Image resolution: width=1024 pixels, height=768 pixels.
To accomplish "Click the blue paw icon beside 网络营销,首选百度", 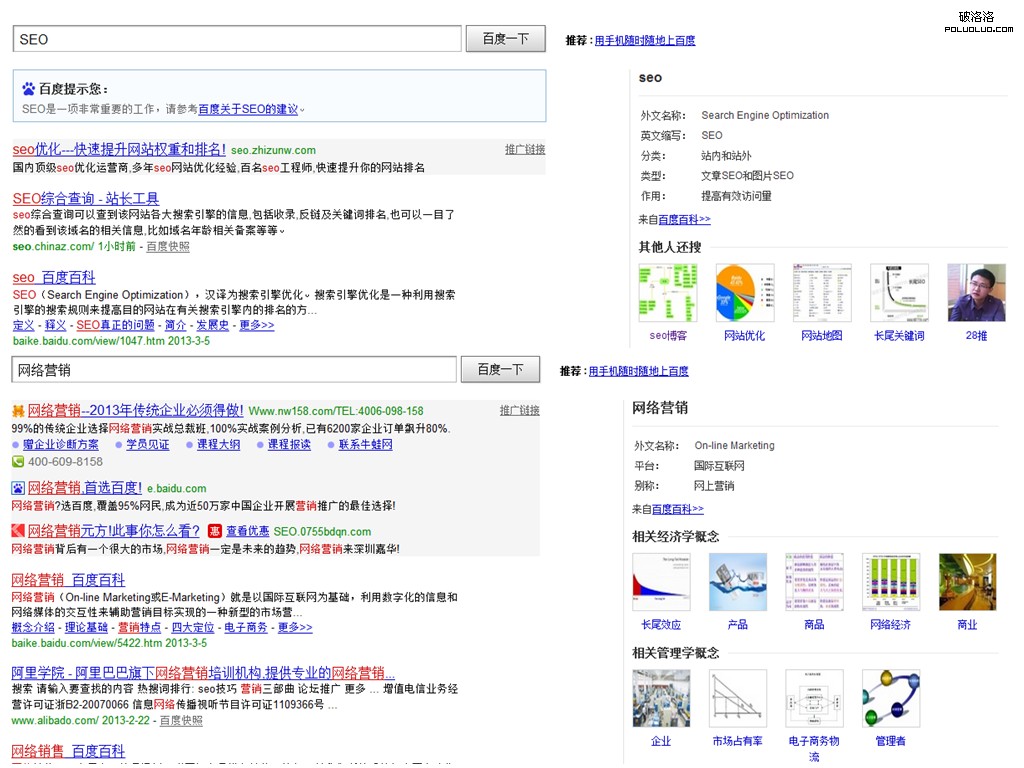I will pyautogui.click(x=18, y=488).
